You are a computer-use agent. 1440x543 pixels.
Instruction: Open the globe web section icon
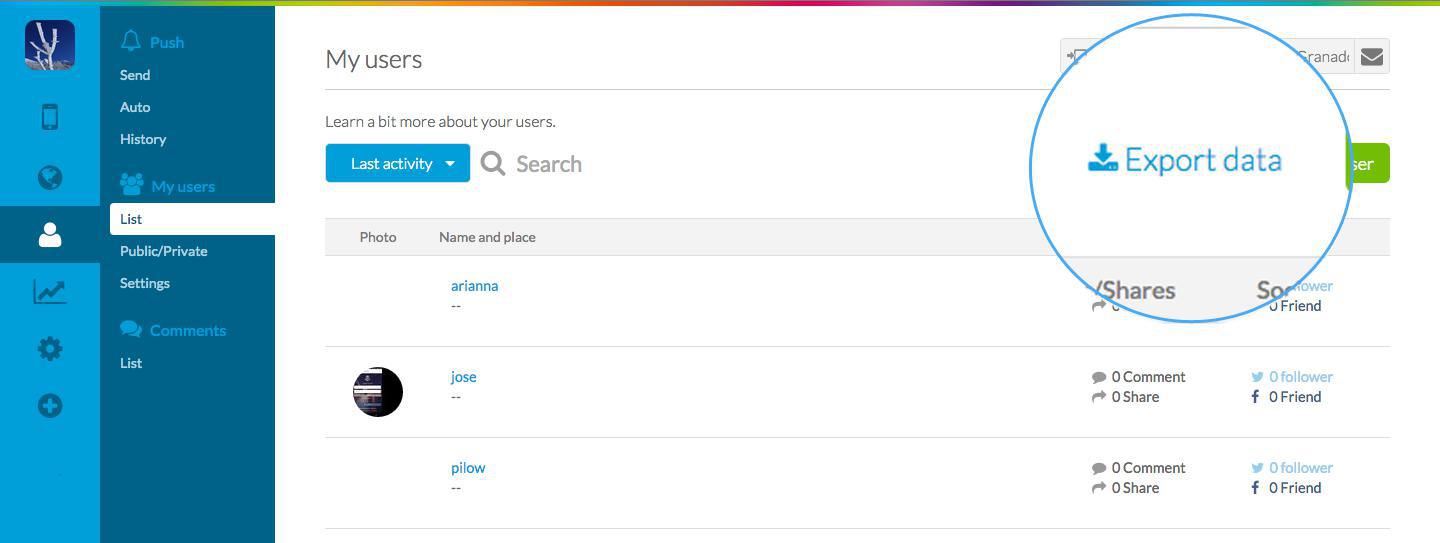click(50, 178)
